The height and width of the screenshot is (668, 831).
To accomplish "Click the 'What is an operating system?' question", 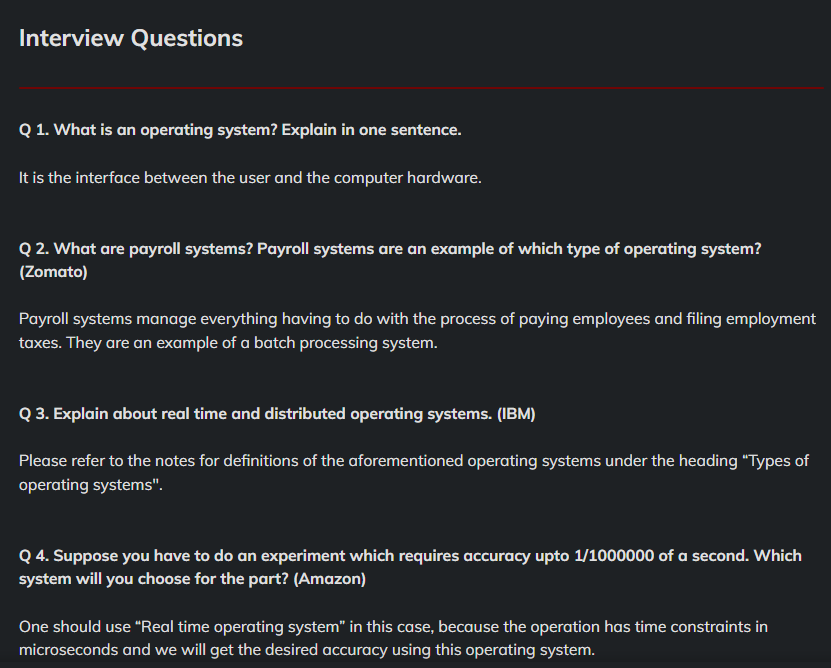I will pos(165,130).
